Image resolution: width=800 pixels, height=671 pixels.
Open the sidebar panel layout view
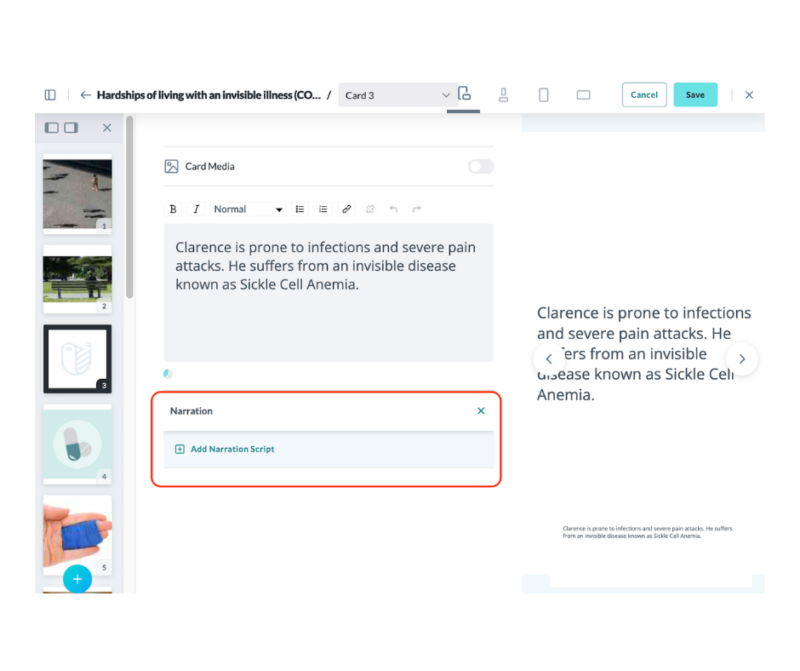coord(49,94)
